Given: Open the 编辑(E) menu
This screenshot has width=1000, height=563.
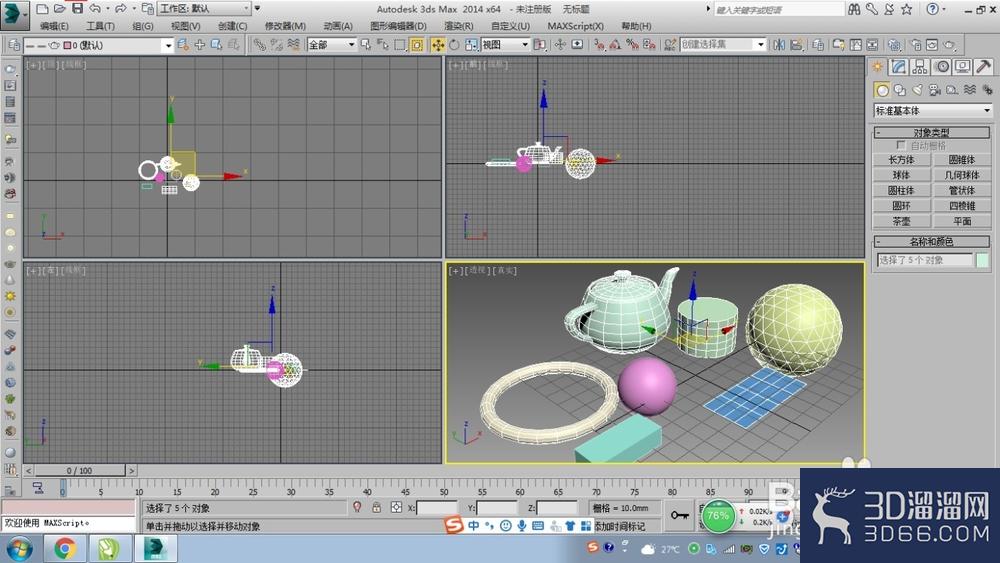Looking at the screenshot, I should coord(54,26).
